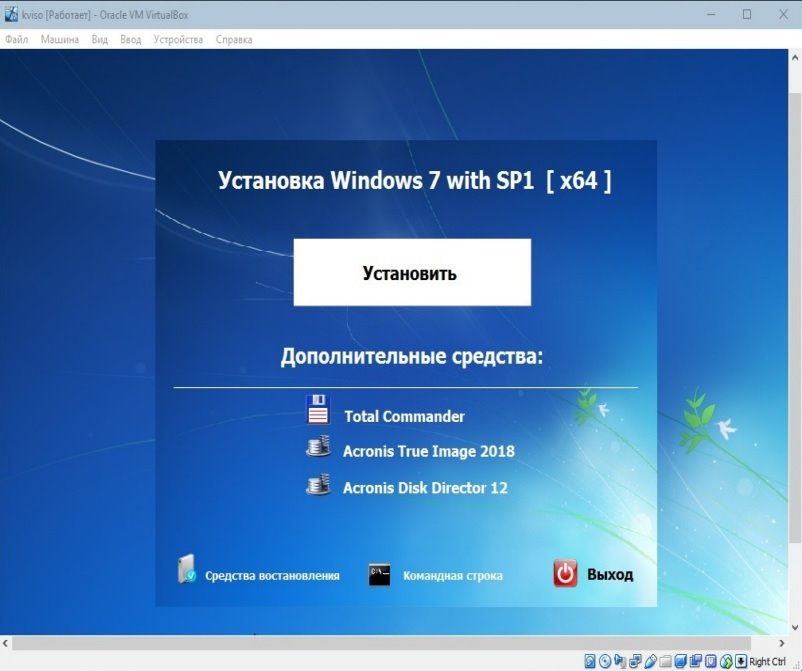The width and height of the screenshot is (802, 671).
Task: Open the Устройства menu
Action: coord(178,39)
